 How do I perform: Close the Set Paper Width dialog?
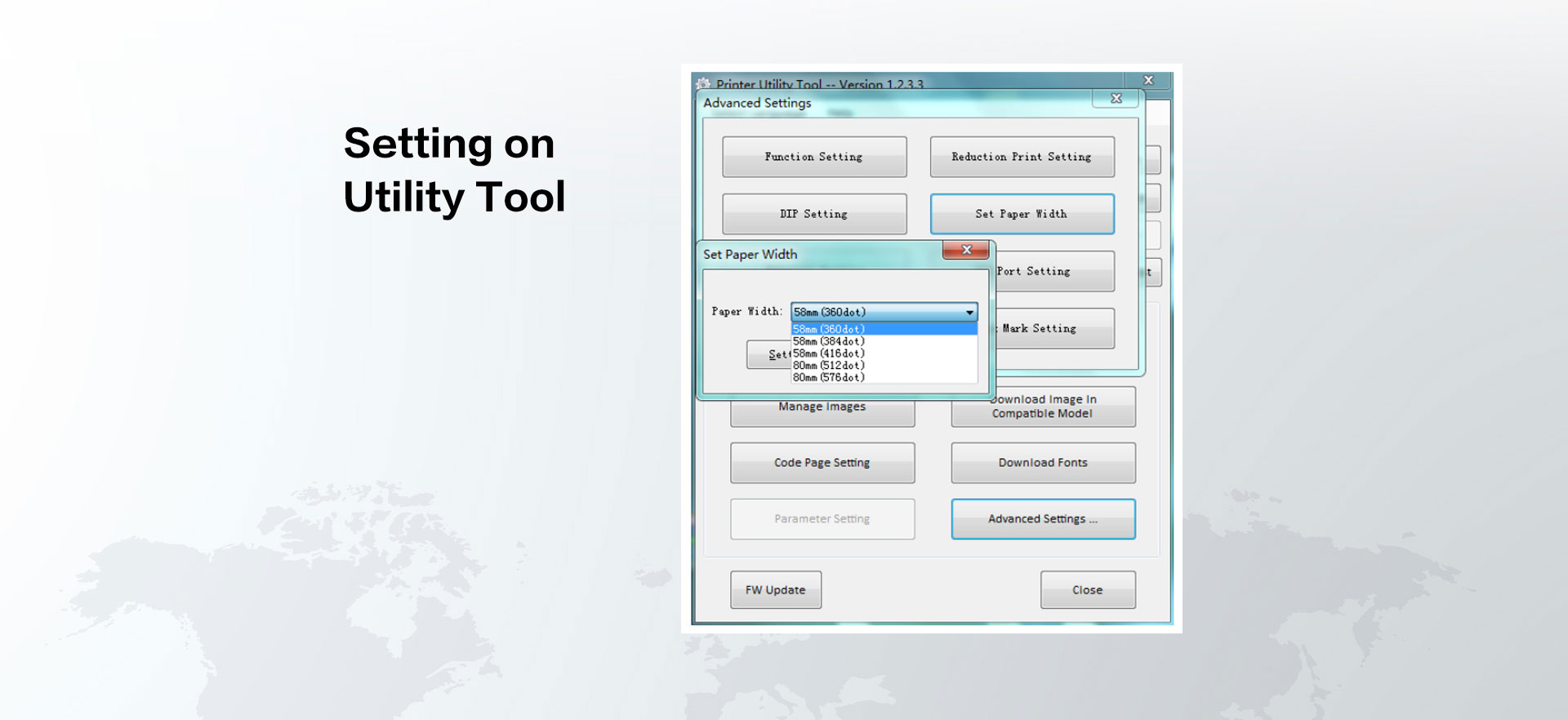point(966,250)
